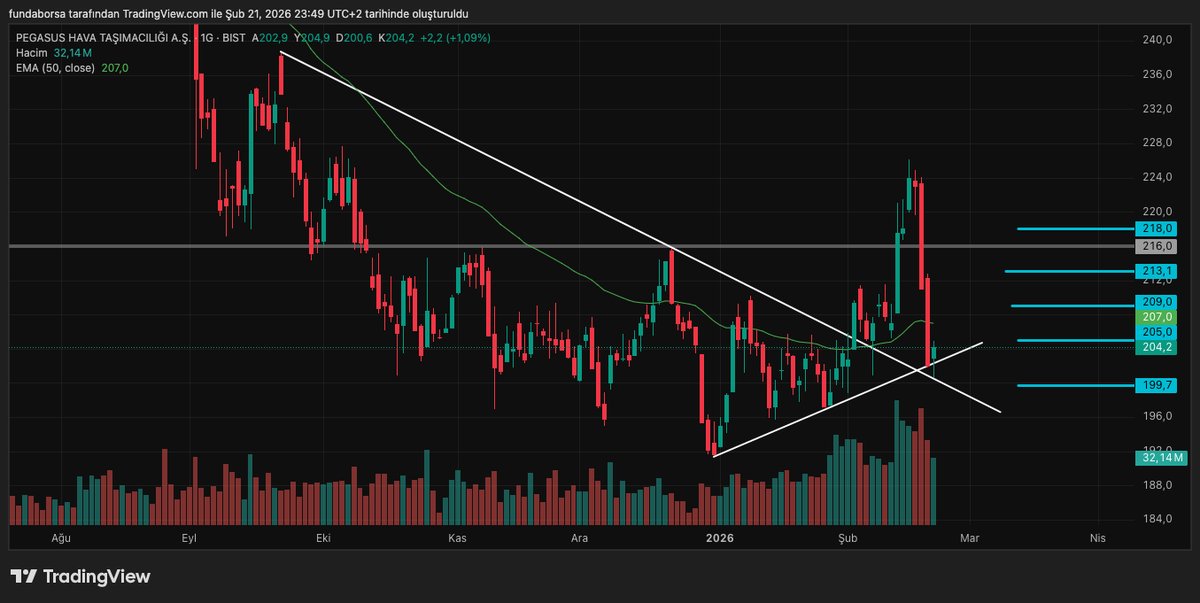Click the 207,0 value next to EMA label
1200x603 pixels.
click(x=115, y=68)
